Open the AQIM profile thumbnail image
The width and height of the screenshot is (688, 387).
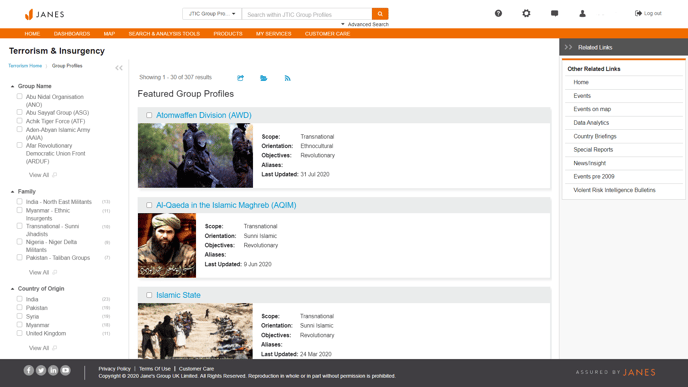[x=167, y=245]
